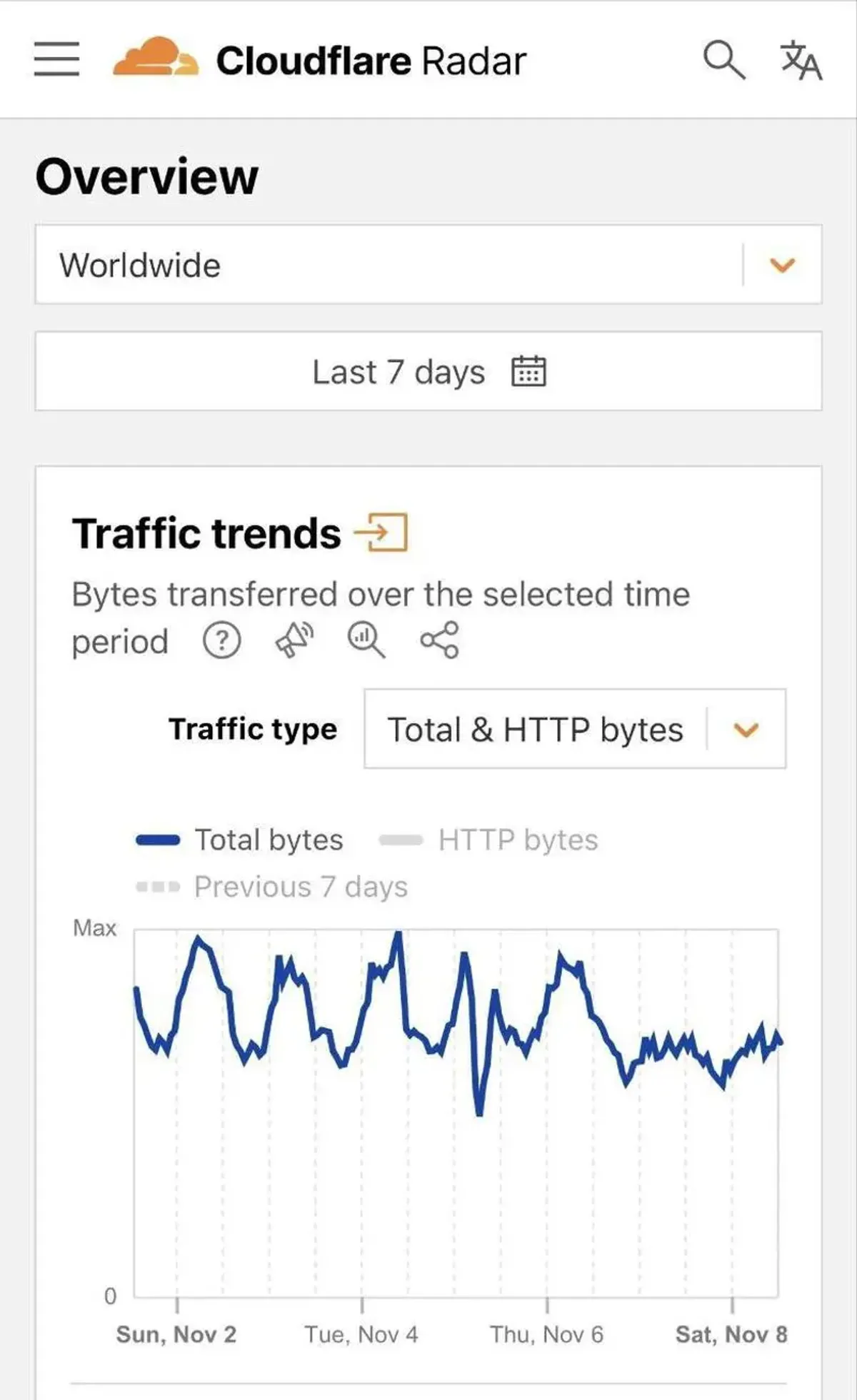Click the help question mark icon

(222, 640)
